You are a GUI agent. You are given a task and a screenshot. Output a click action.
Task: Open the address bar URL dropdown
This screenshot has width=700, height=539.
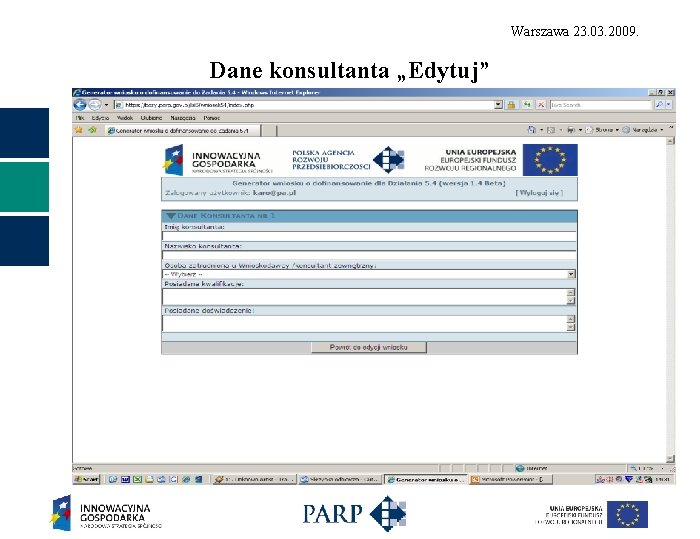pyautogui.click(x=498, y=104)
